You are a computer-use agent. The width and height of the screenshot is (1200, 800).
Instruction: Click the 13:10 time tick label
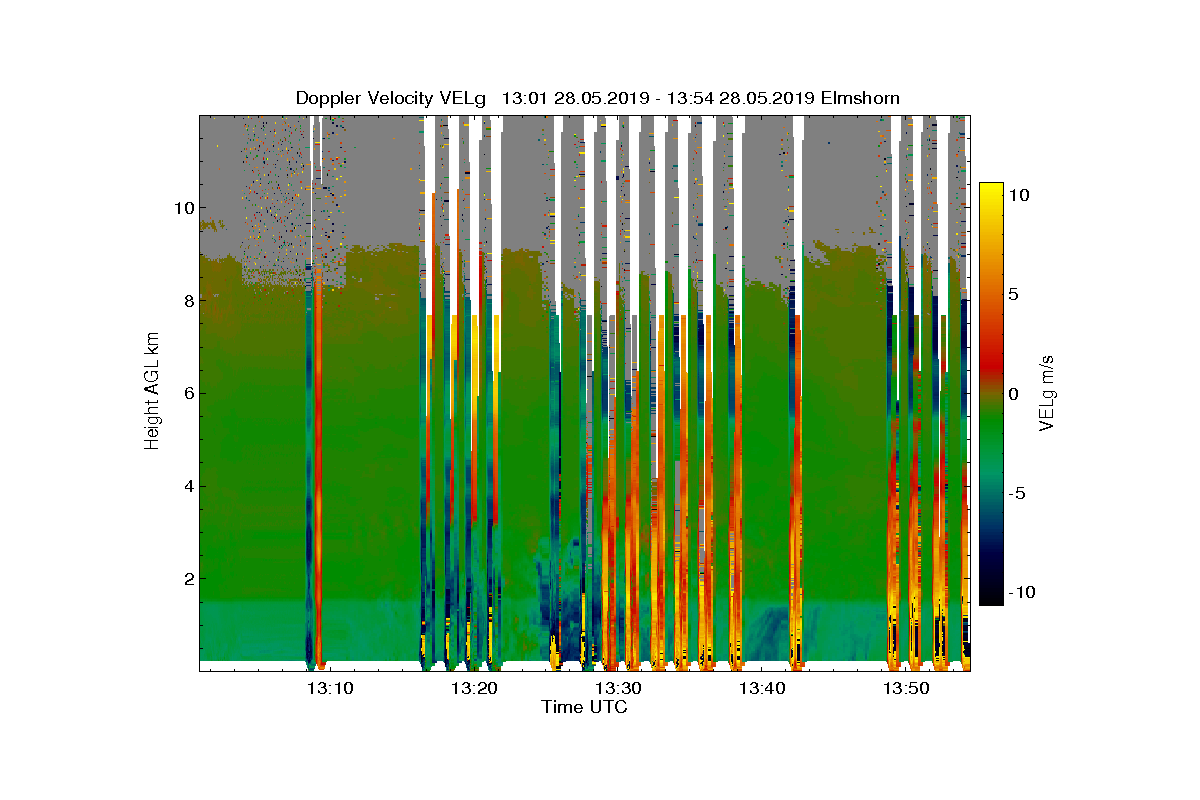(330, 689)
